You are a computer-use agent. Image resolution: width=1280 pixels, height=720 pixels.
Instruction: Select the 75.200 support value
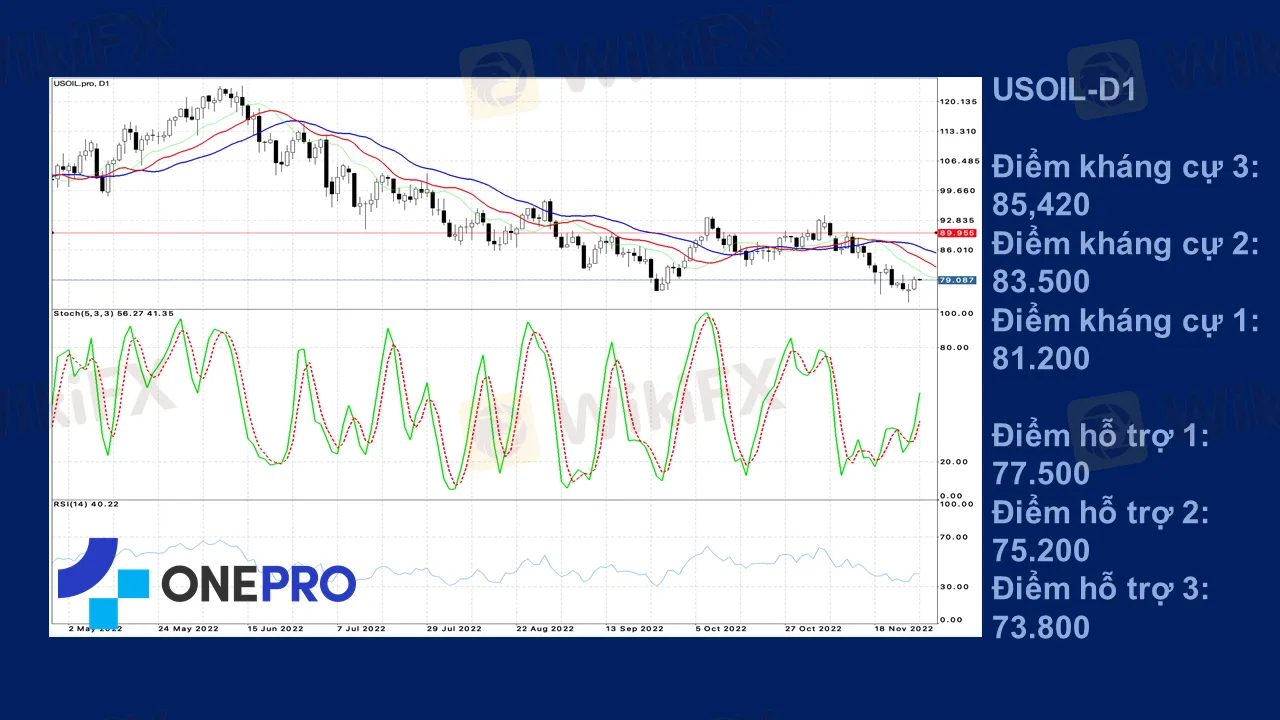point(1041,550)
